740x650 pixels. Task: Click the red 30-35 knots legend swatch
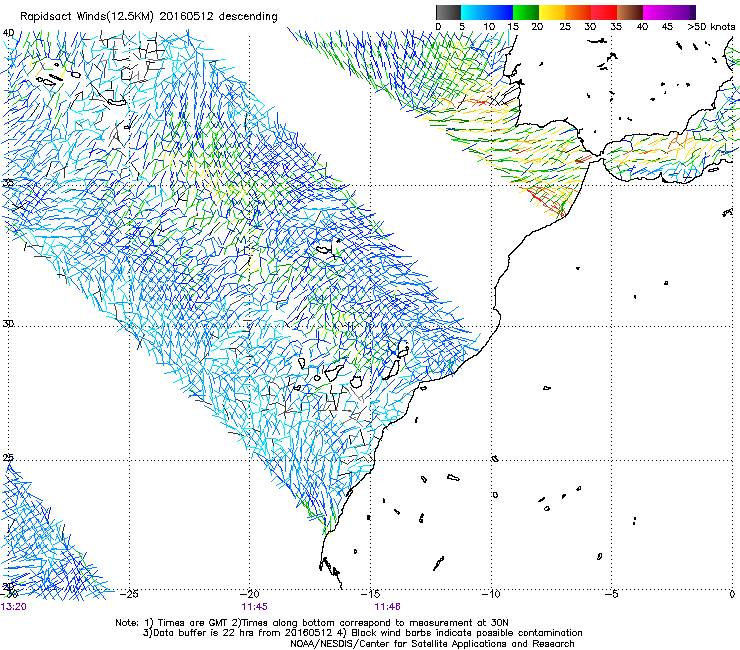[x=603, y=12]
